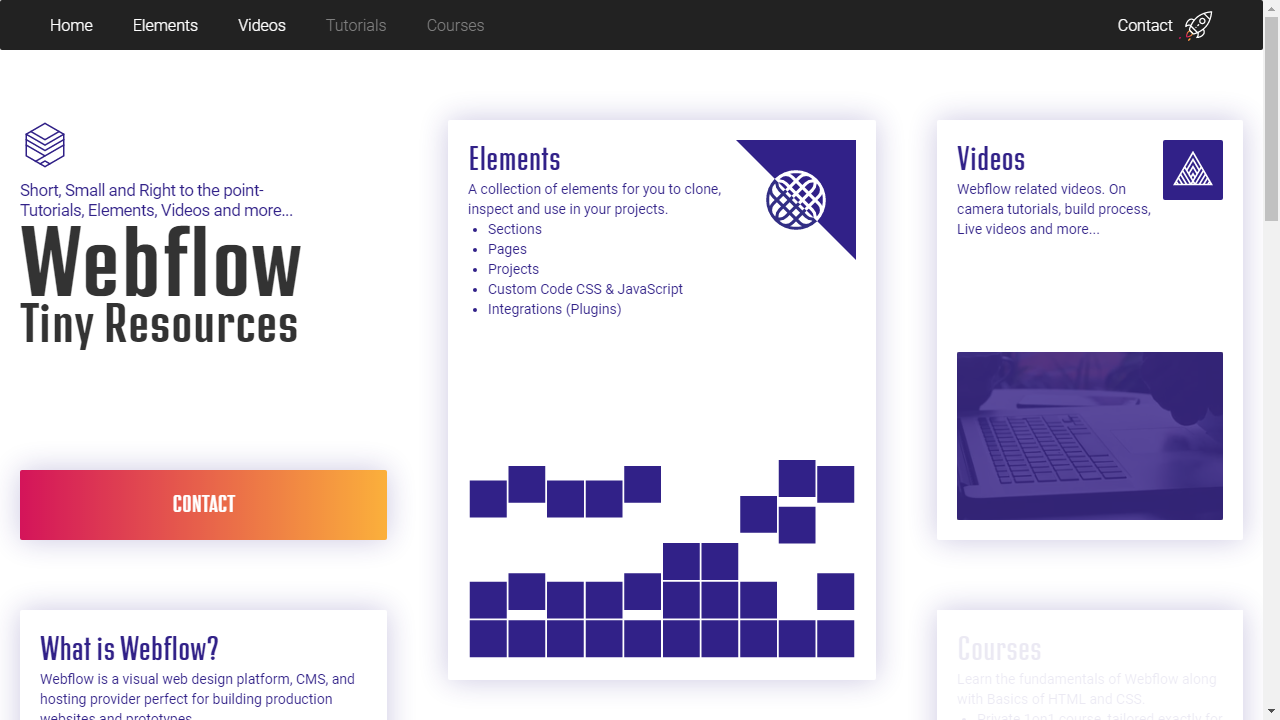This screenshot has height=720, width=1280.
Task: Click the laptop photo on the Videos card
Action: (1089, 435)
